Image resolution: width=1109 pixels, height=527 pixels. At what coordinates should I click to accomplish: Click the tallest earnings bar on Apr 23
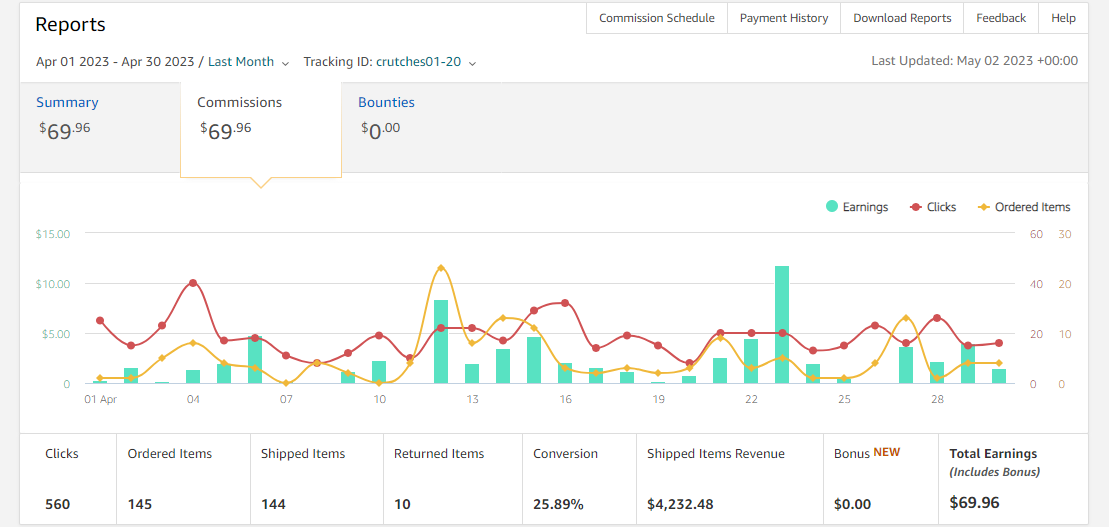pos(782,325)
